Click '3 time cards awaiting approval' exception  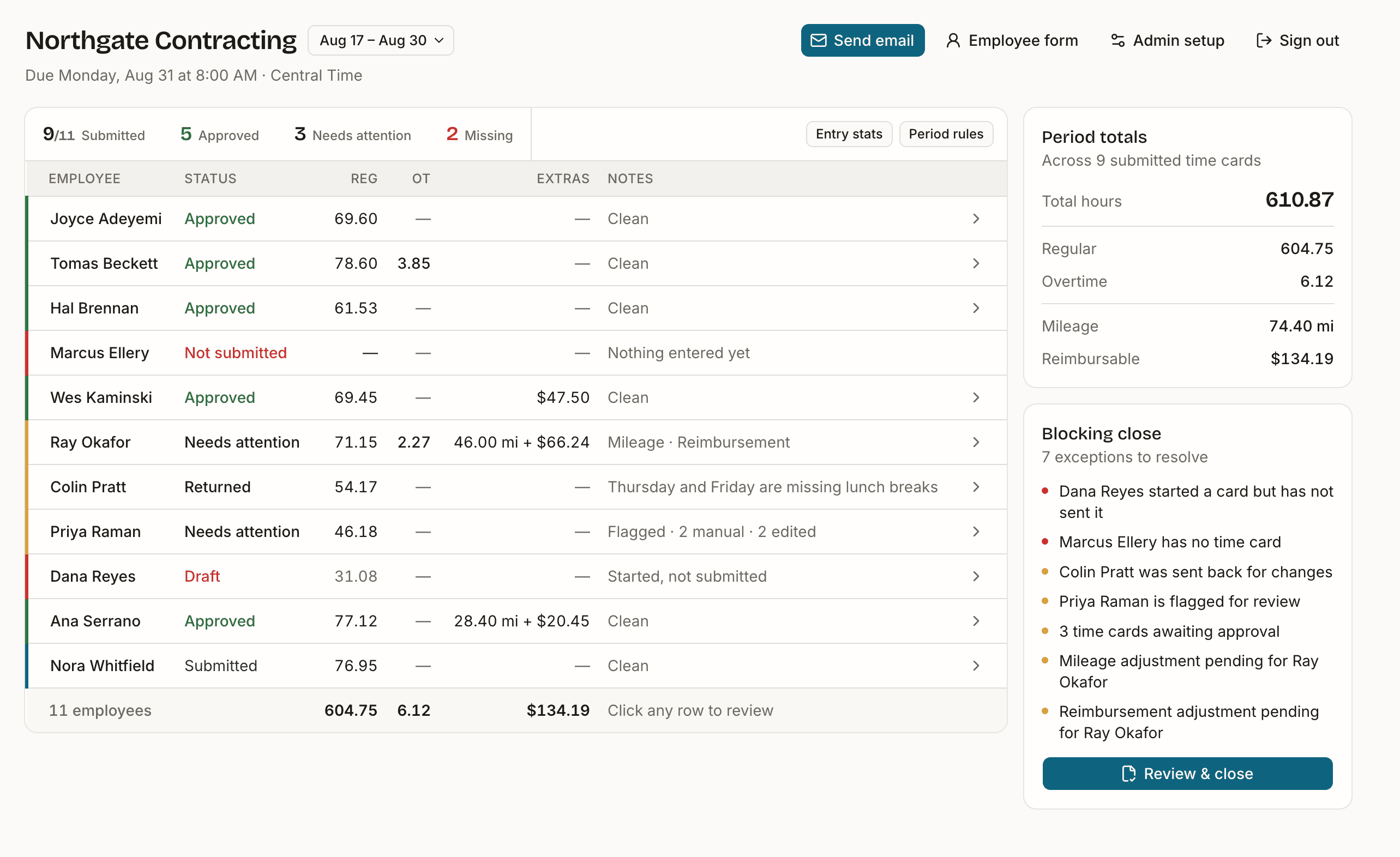(x=1169, y=631)
